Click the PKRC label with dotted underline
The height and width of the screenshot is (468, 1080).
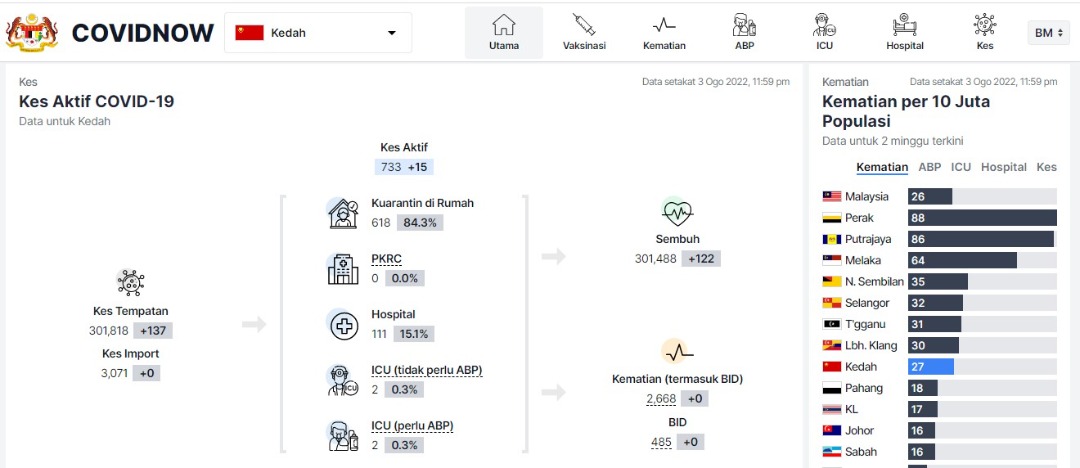click(x=386, y=259)
